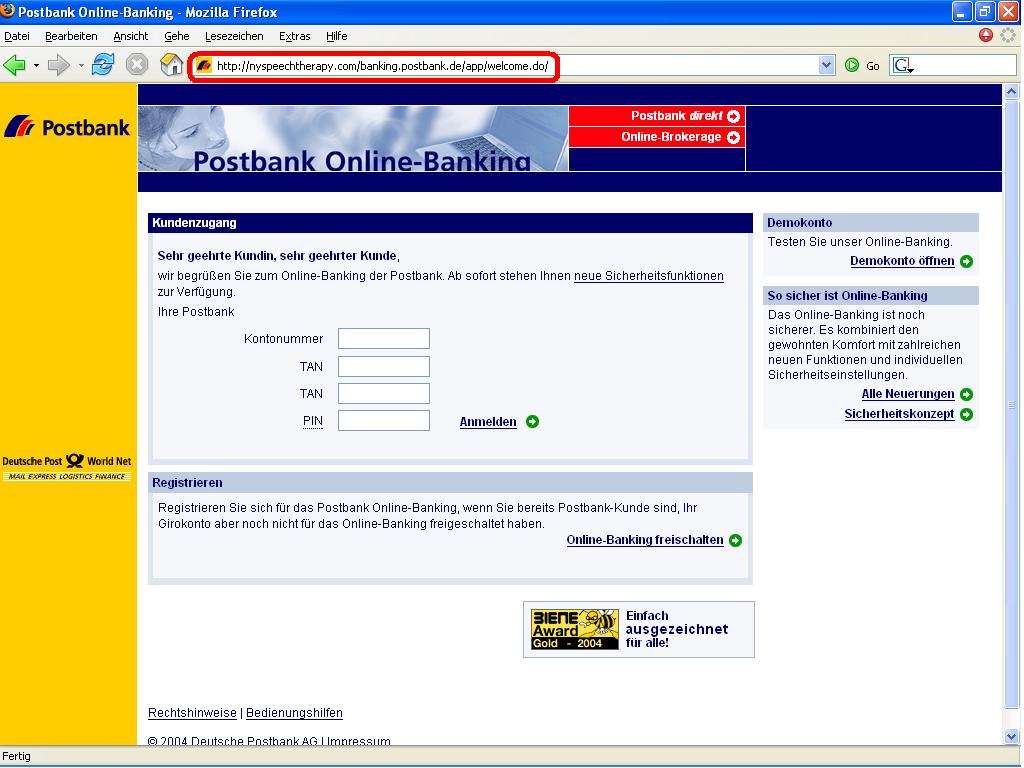Click the Kontonummer input field
Image resolution: width=1024 pixels, height=768 pixels.
coord(384,339)
